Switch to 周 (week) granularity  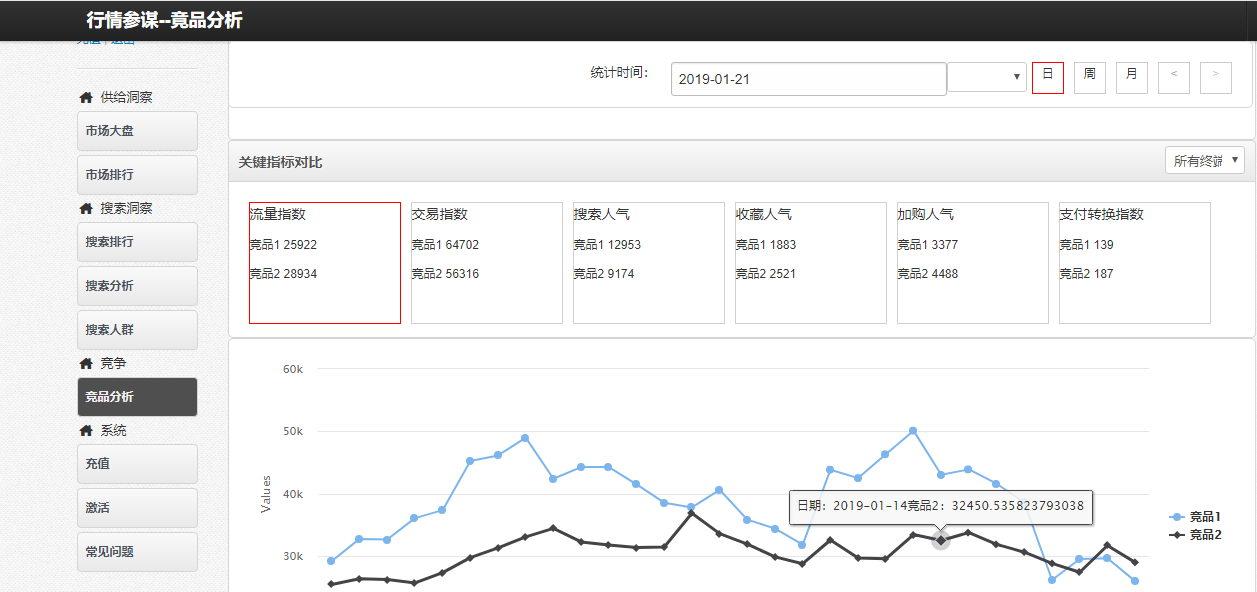click(x=1089, y=77)
